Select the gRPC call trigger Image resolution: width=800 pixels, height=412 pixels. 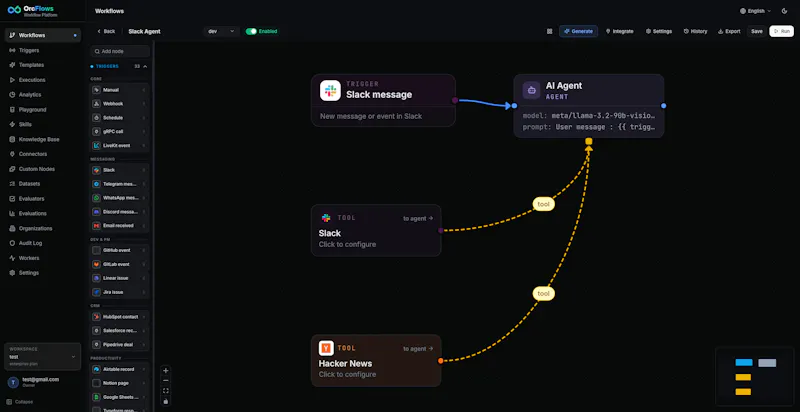[120, 132]
